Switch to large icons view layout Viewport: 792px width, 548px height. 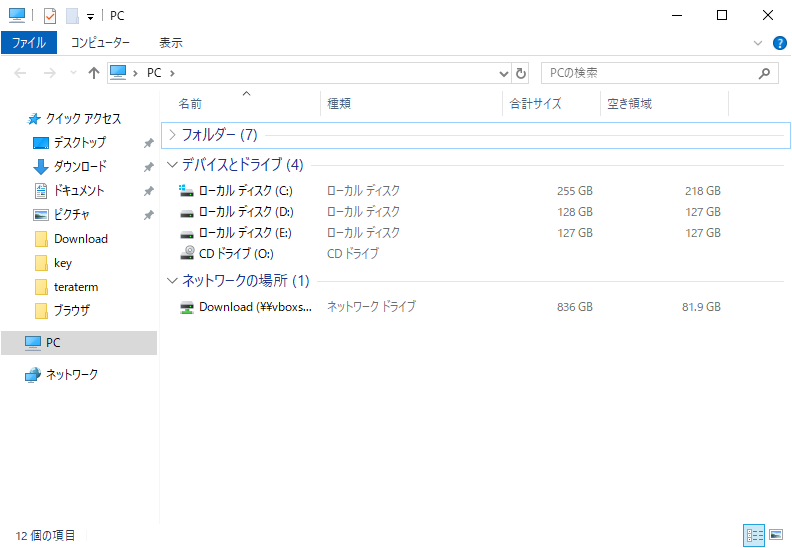click(776, 535)
